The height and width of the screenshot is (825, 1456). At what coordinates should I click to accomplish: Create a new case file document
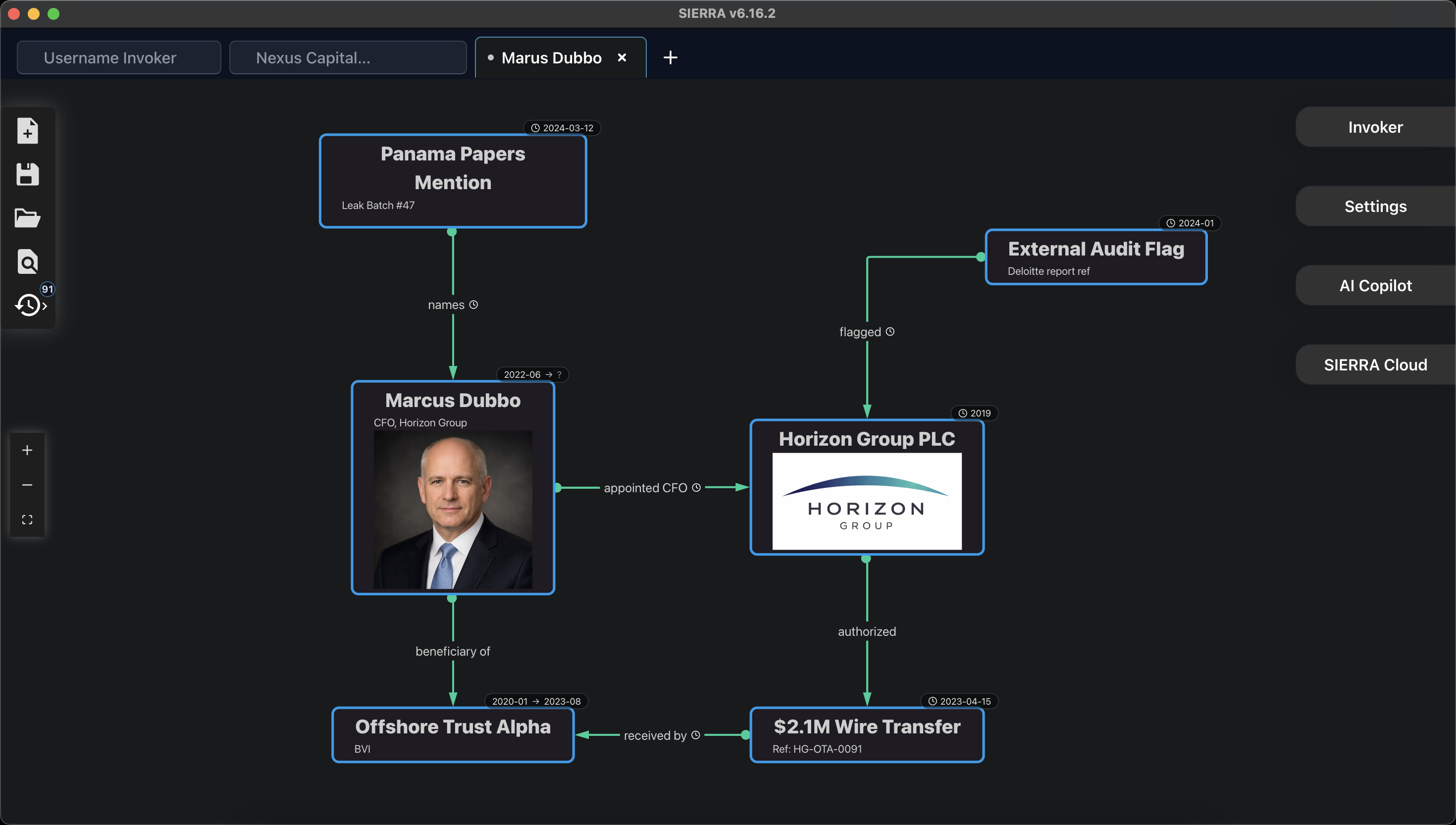coord(27,130)
